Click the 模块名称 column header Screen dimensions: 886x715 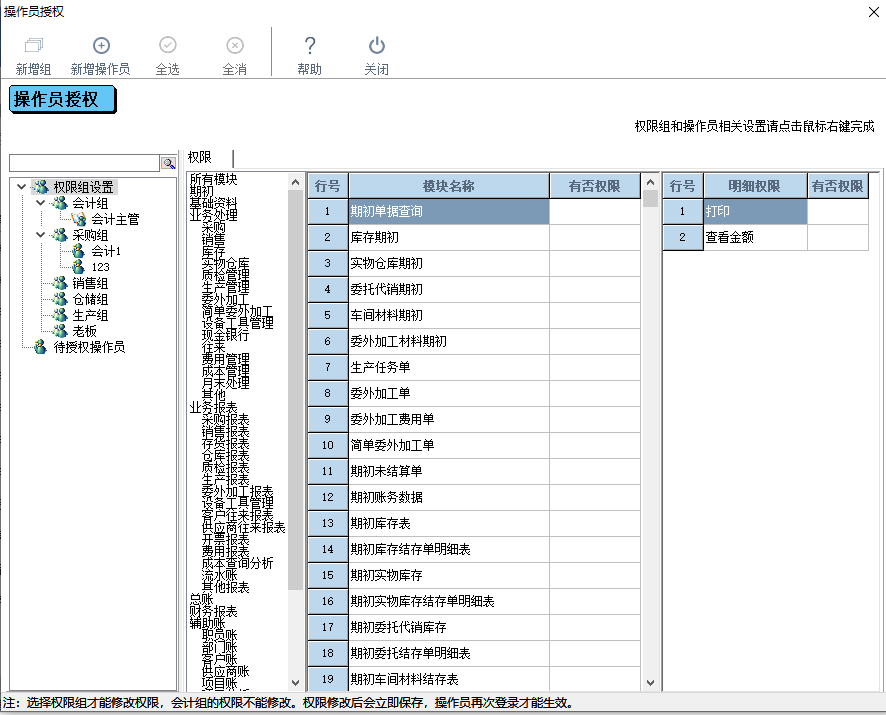448,186
